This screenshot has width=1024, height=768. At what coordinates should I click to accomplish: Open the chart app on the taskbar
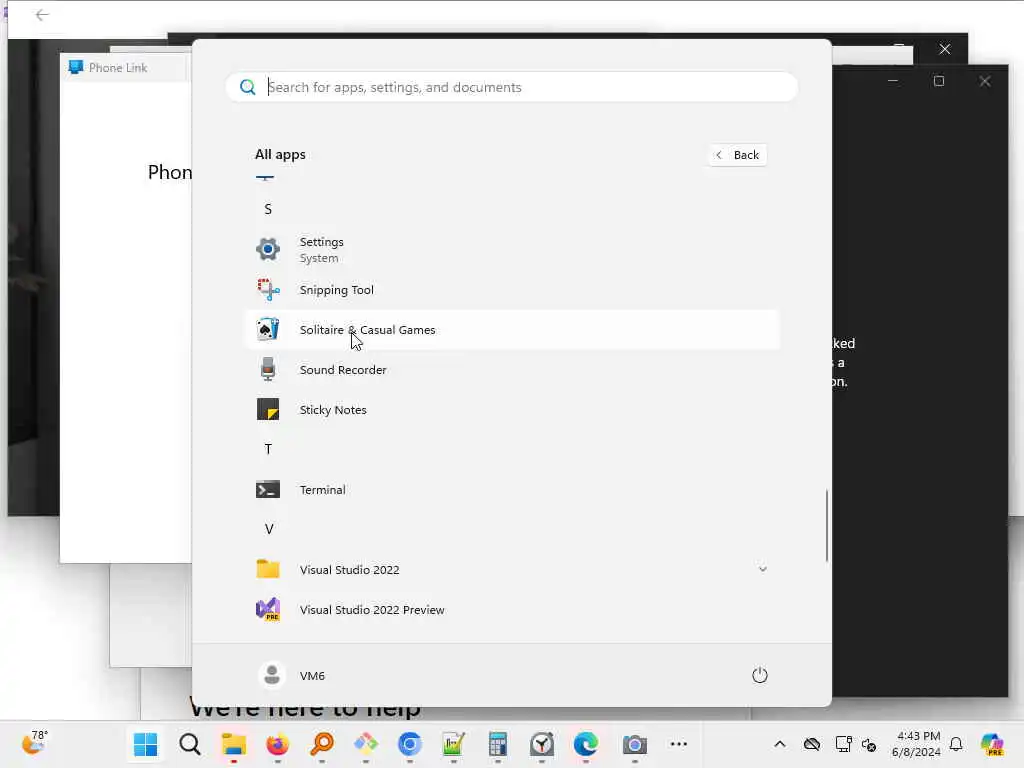(x=453, y=744)
